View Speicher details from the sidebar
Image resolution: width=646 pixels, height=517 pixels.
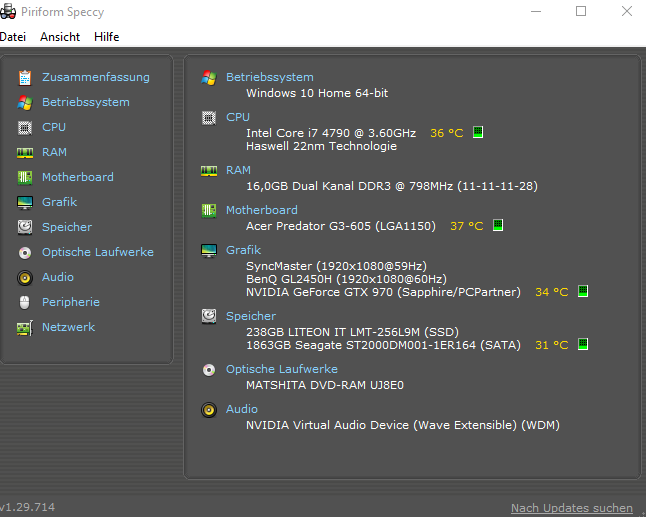coord(67,227)
